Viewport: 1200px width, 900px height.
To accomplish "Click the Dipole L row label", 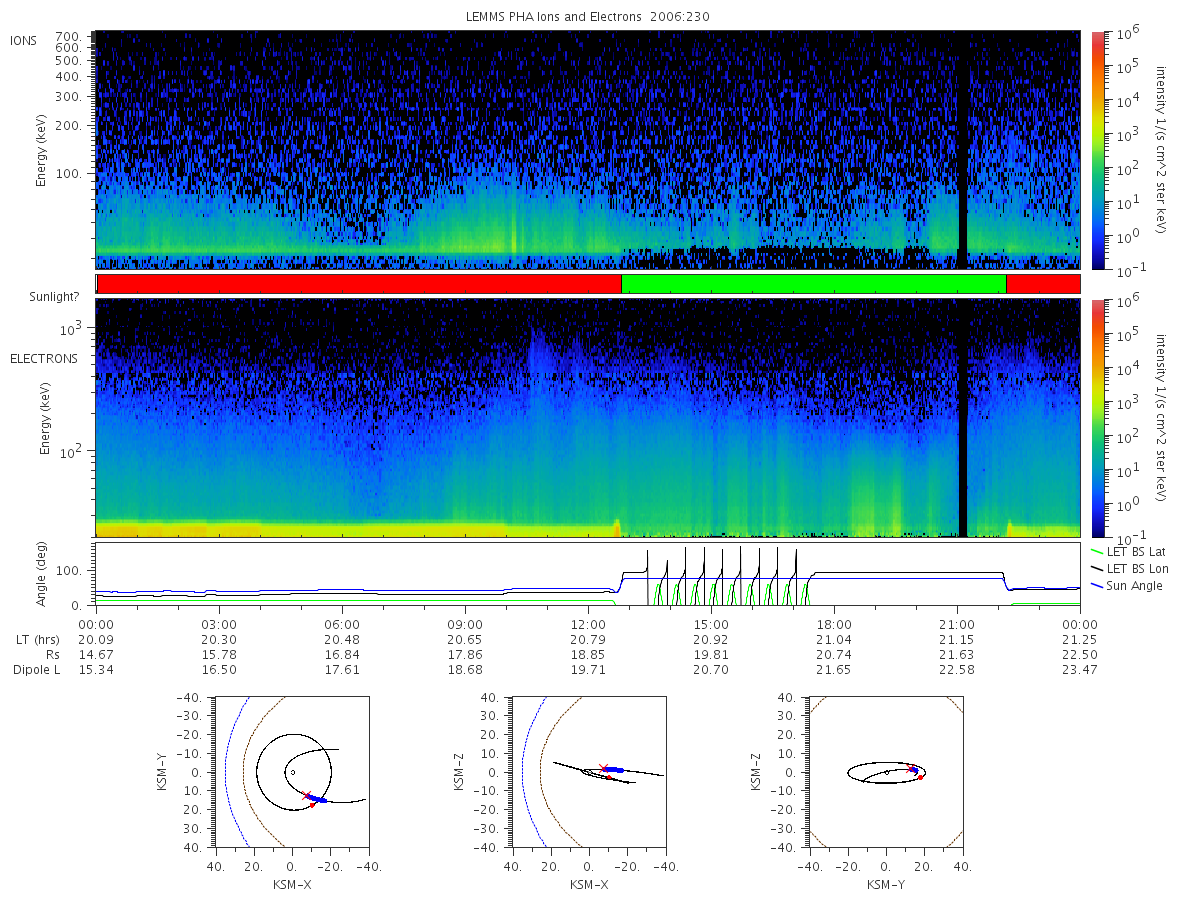I will [x=36, y=670].
